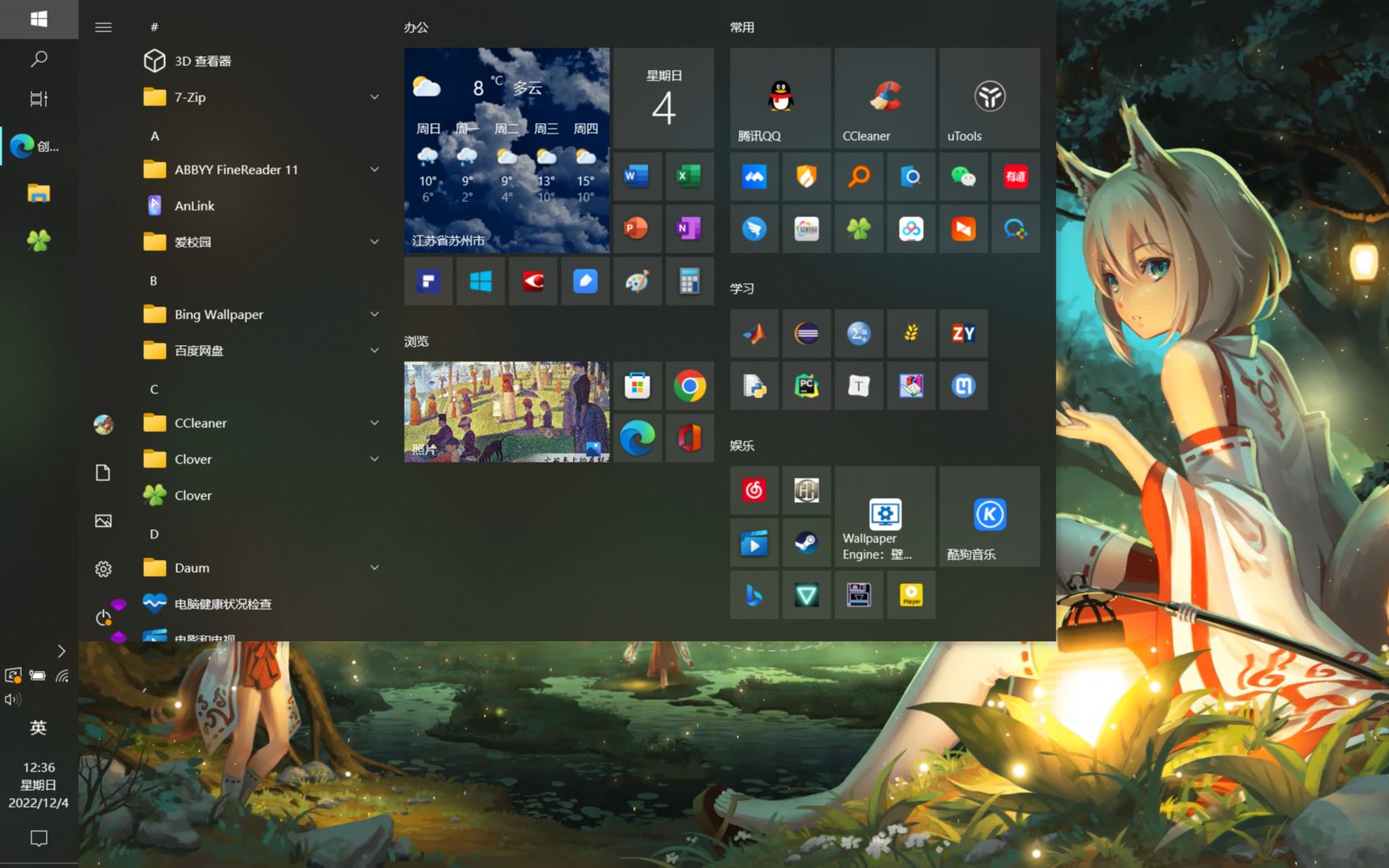Expand the Daum folder
Screen dimensions: 1389x868
click(262, 568)
